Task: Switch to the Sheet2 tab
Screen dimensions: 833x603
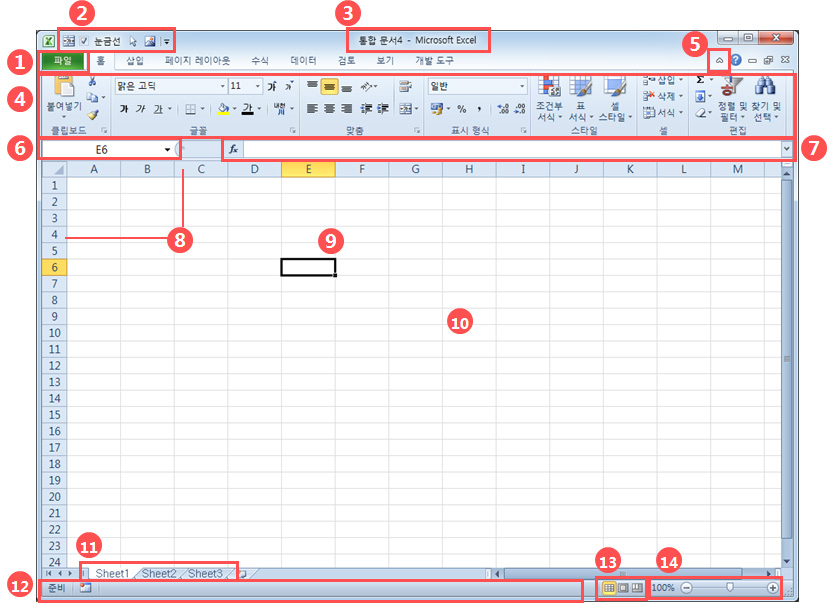Action: click(x=159, y=573)
